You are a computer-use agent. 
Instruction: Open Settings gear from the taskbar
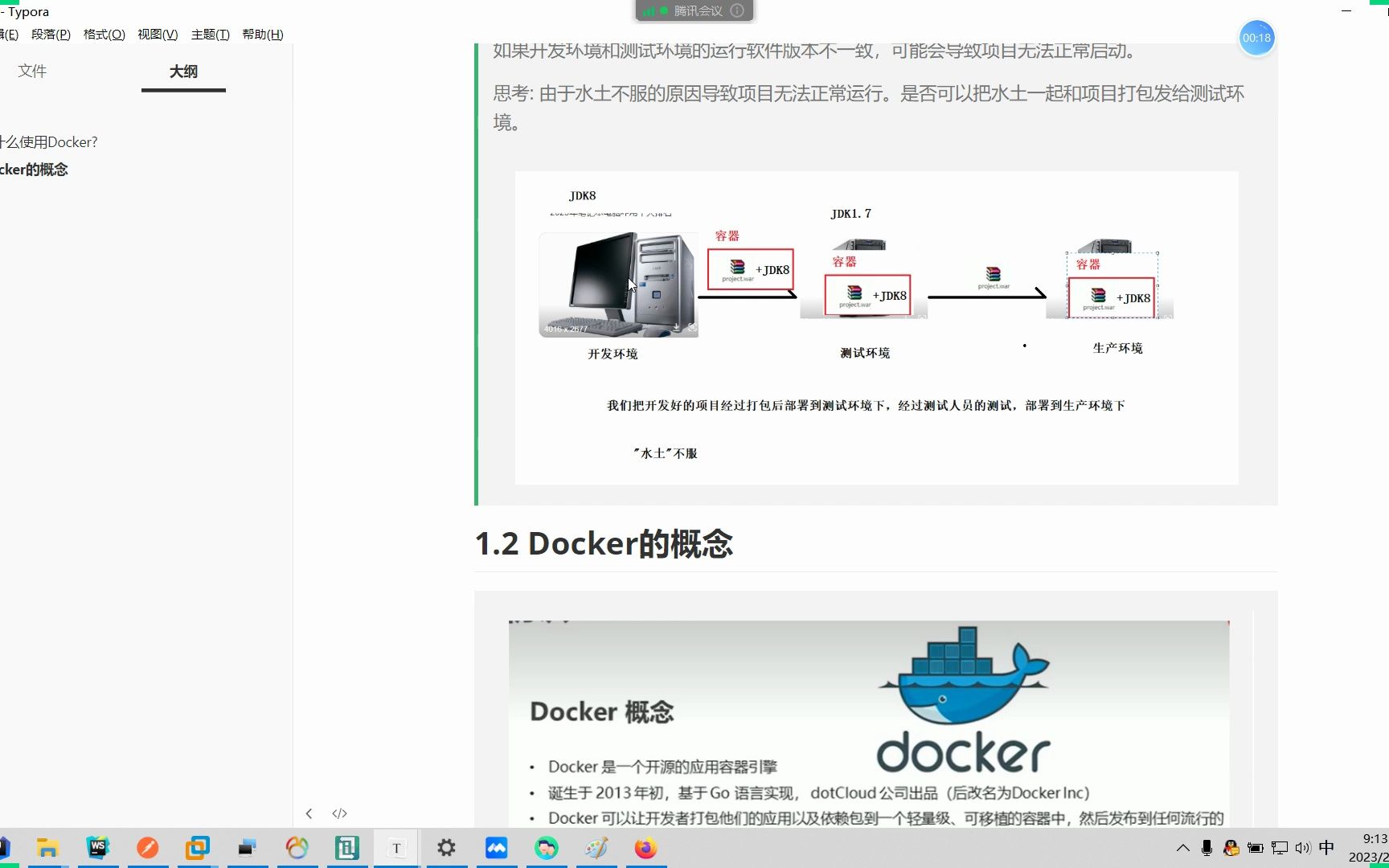[x=446, y=848]
